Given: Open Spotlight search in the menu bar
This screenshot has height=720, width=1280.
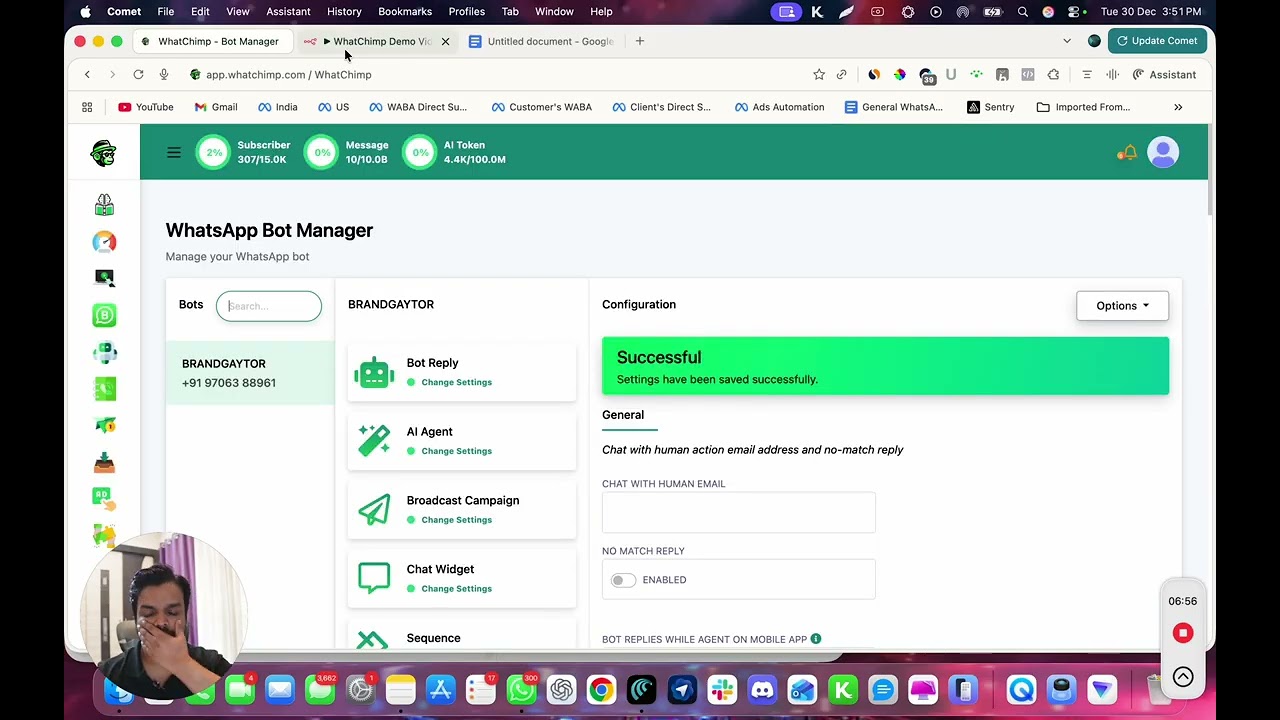Looking at the screenshot, I should [1022, 12].
